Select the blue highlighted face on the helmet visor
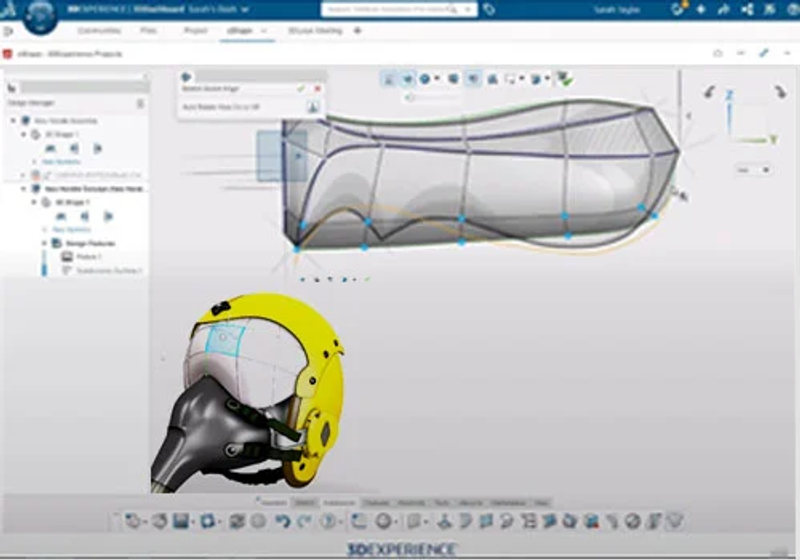Image resolution: width=800 pixels, height=560 pixels. [224, 340]
